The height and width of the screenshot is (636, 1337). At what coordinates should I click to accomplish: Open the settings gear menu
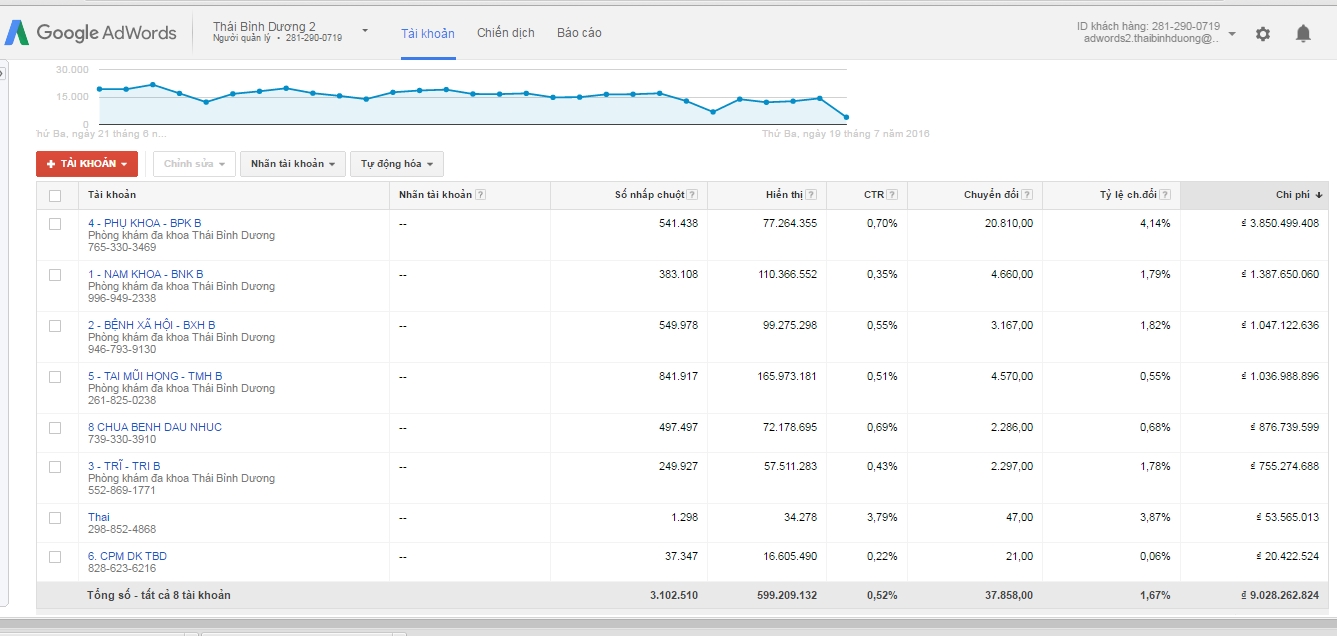1263,33
